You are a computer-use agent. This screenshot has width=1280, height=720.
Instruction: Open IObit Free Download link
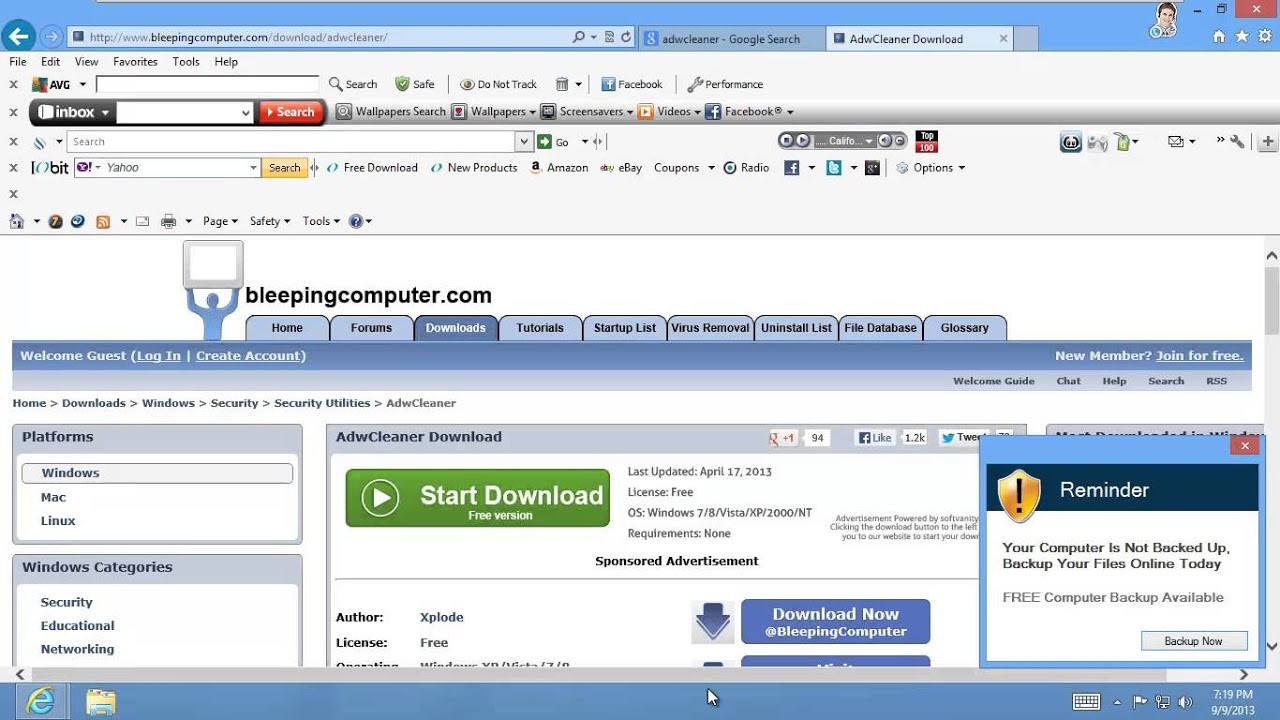372,168
